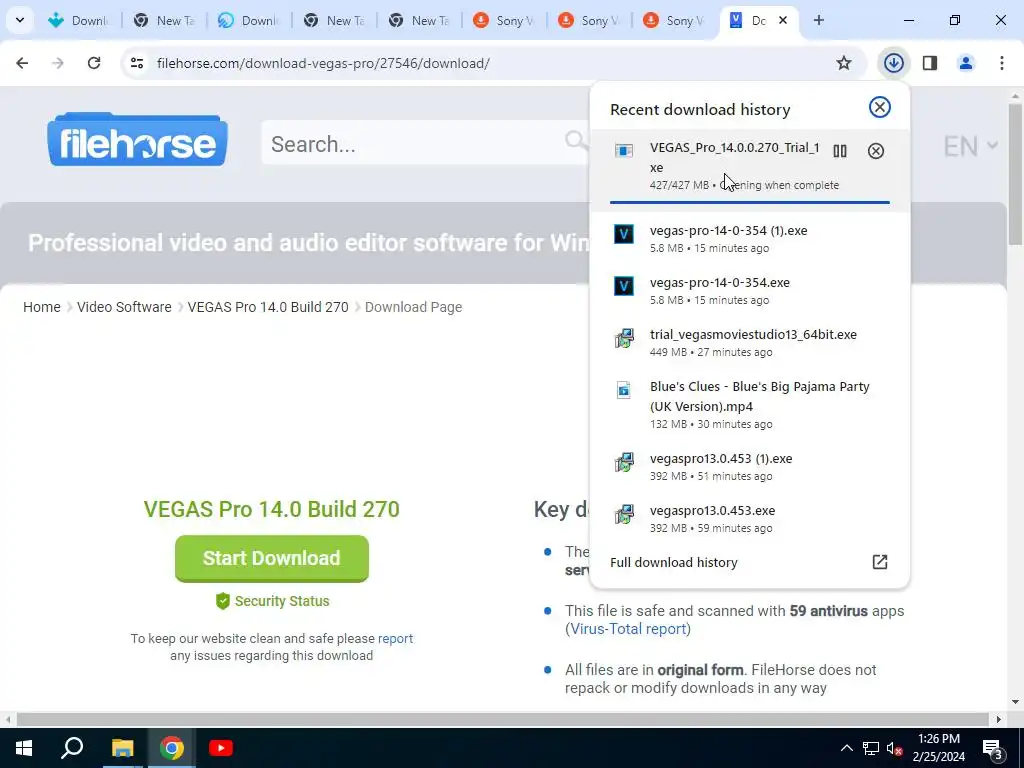Open trial_vegasmoviestudio13_64bit.exe download
The width and height of the screenshot is (1024, 768).
749,342
